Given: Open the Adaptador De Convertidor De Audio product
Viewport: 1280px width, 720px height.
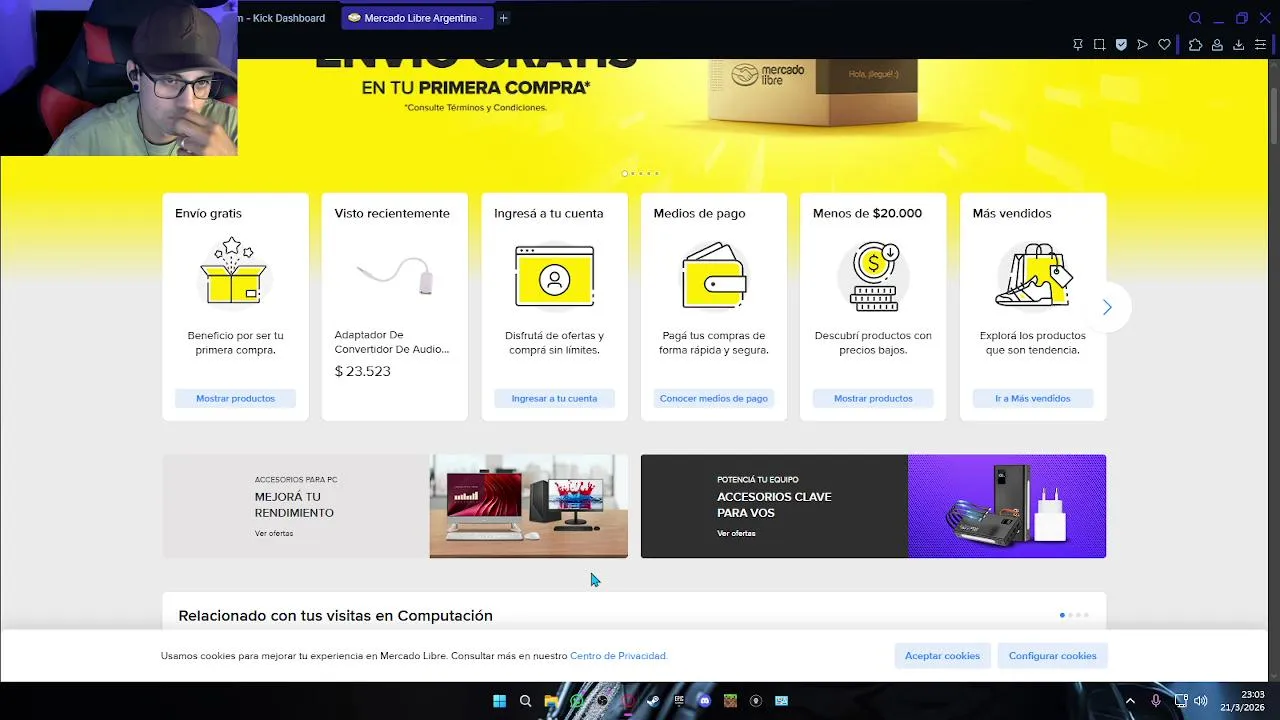Looking at the screenshot, I should point(392,342).
